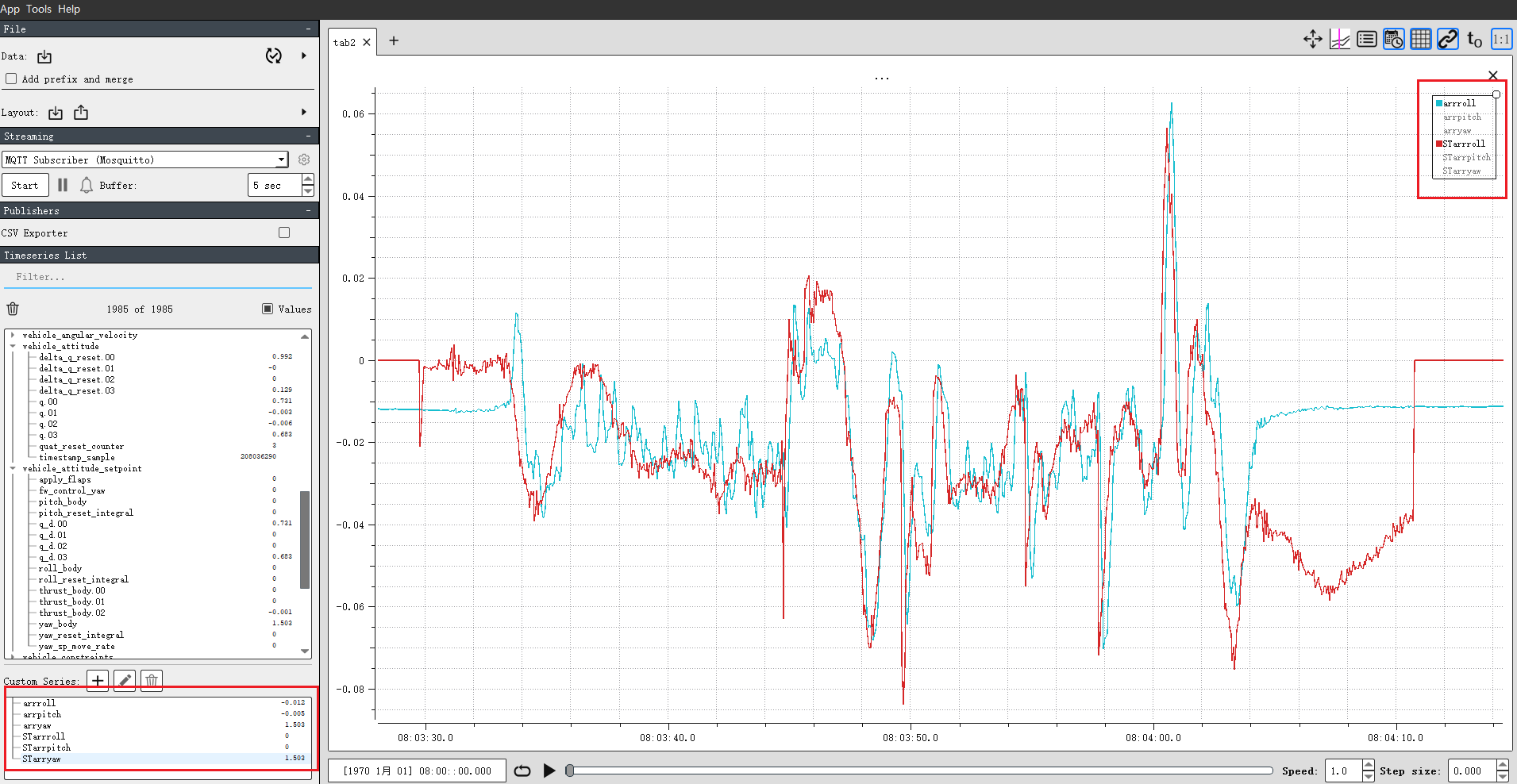The height and width of the screenshot is (784, 1517).
Task: Click the Filter timeseries input field
Action: 159,277
